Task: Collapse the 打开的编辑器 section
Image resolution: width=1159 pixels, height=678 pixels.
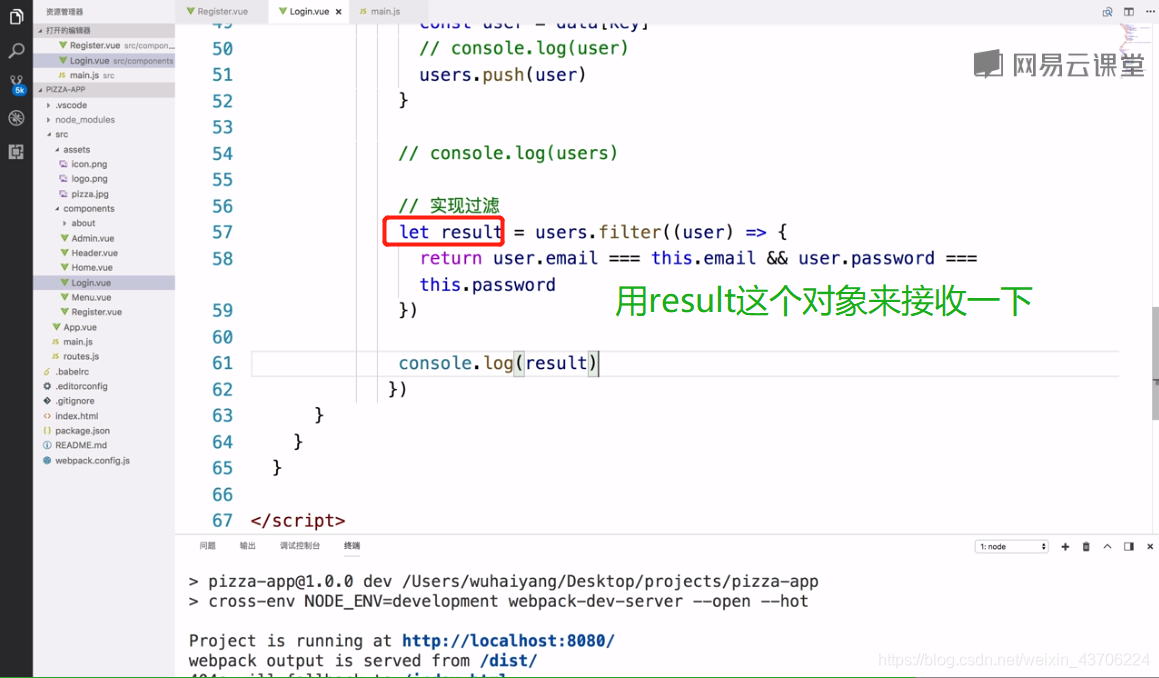Action: 103,30
